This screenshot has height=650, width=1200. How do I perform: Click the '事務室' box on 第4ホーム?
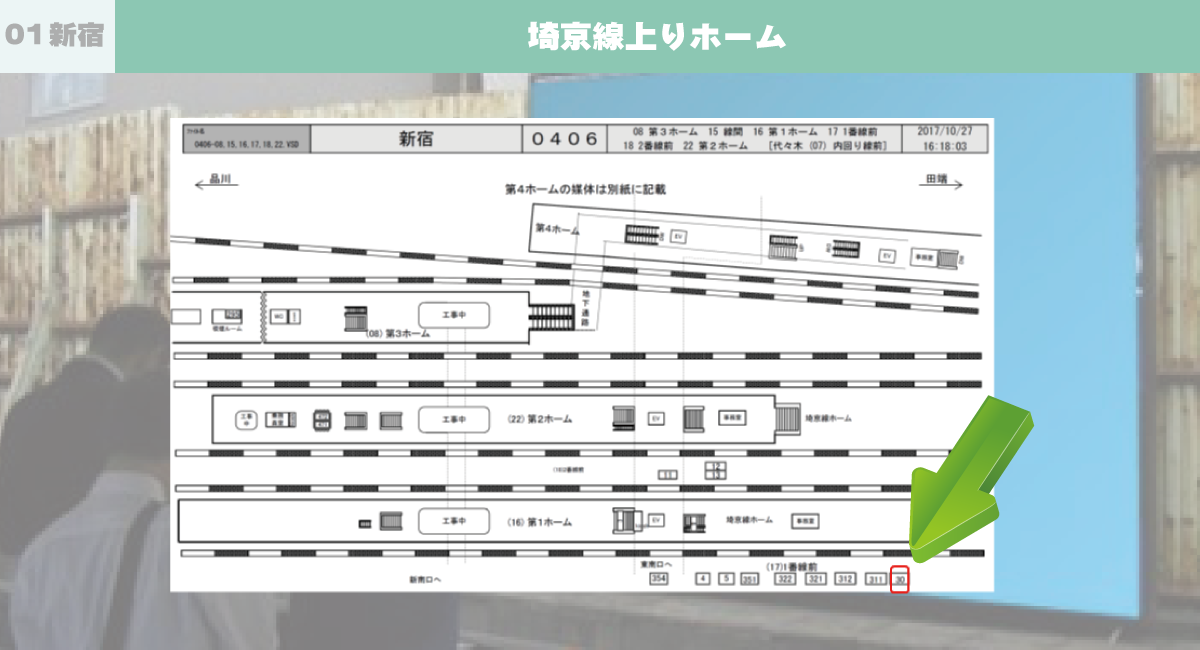[924, 257]
